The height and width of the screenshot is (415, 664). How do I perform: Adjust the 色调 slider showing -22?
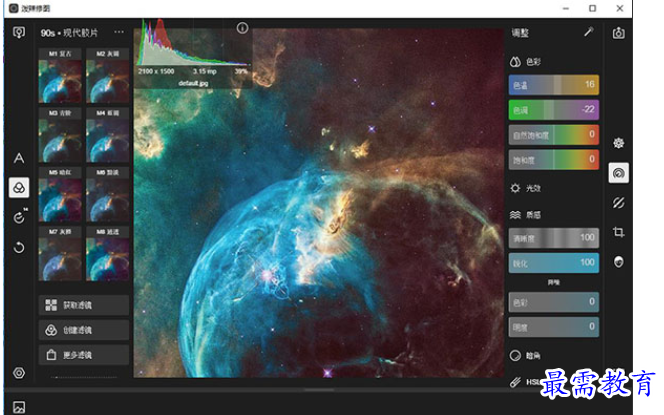(x=554, y=110)
